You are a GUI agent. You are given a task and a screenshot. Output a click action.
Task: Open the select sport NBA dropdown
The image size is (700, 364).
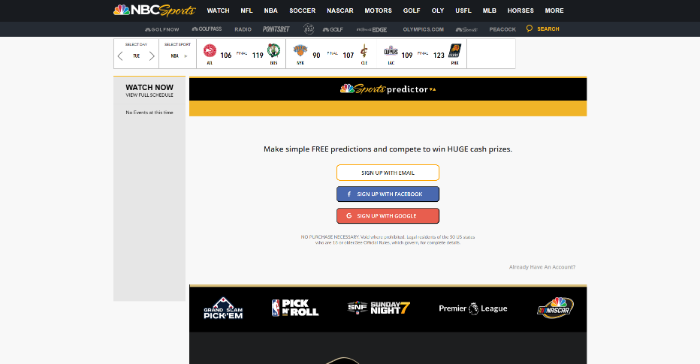(178, 56)
